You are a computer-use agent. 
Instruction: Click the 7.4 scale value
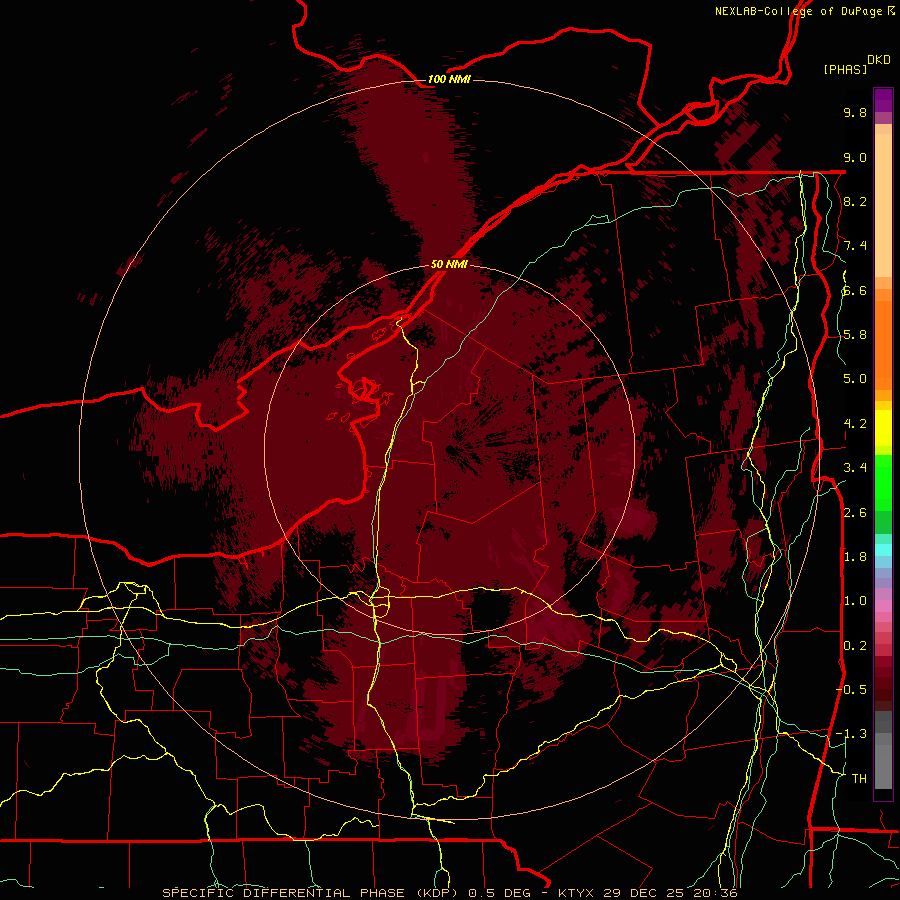pos(855,246)
